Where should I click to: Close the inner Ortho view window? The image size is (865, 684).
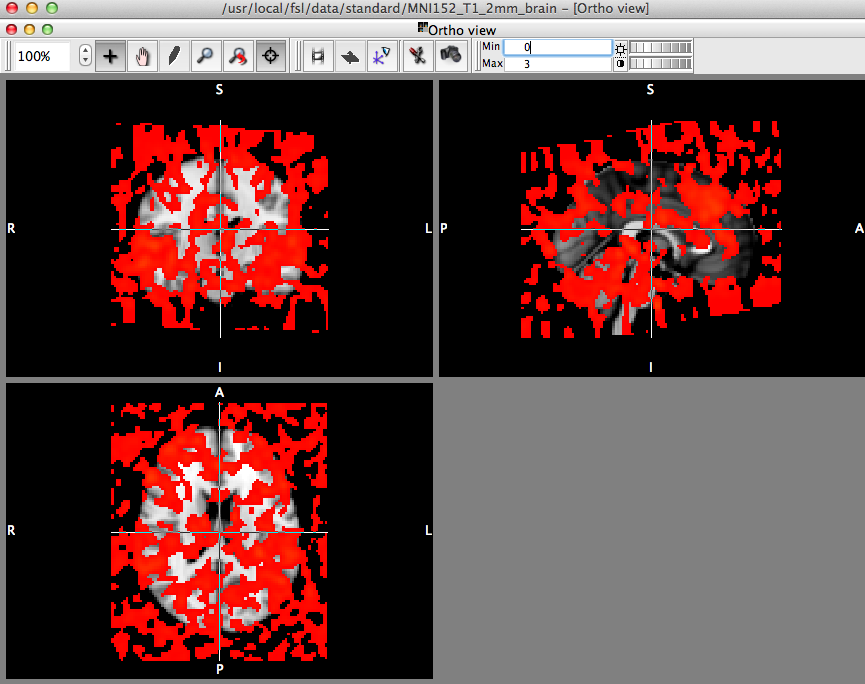12,29
